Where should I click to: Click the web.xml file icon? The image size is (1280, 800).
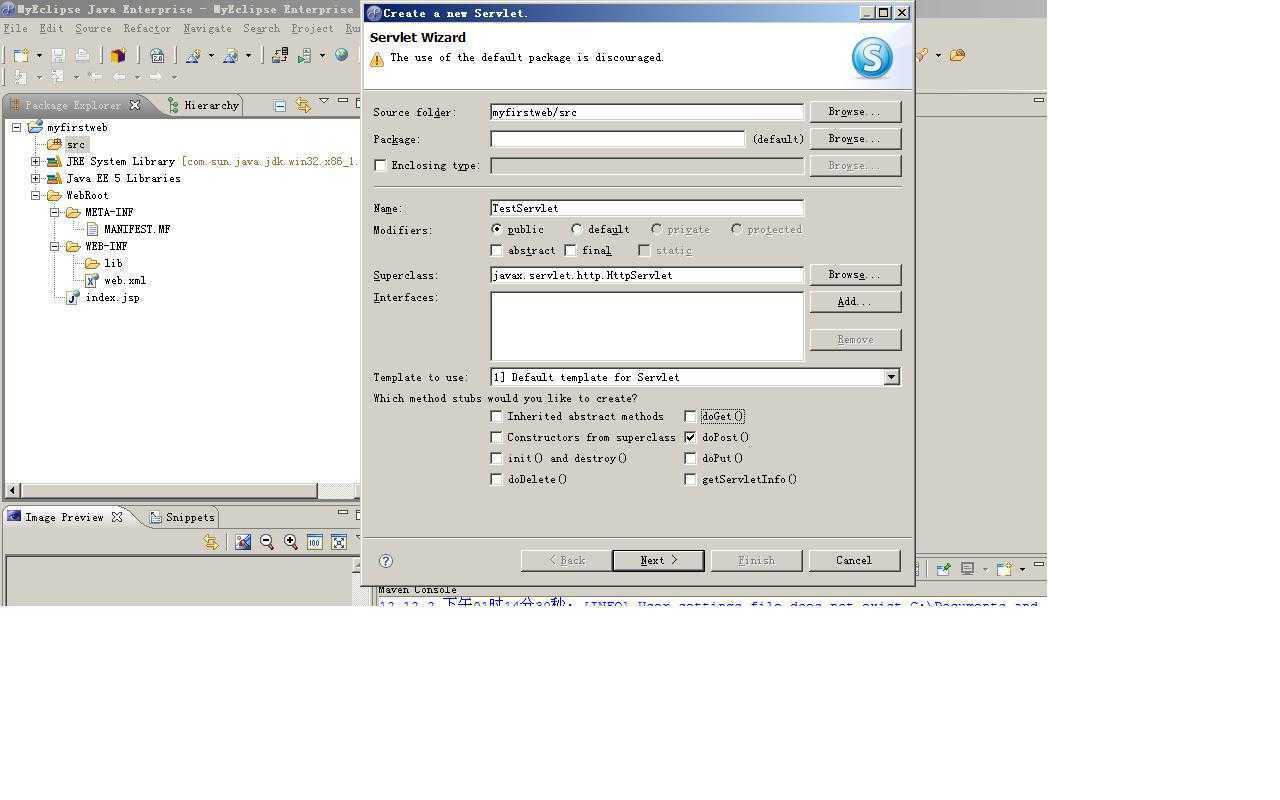pyautogui.click(x=92, y=281)
